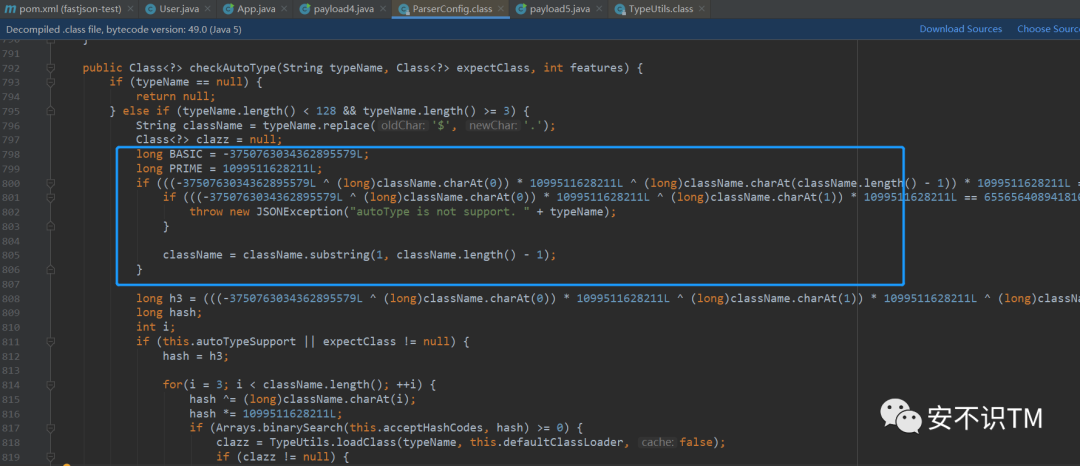This screenshot has width=1080, height=466.
Task: Click line number 812 in the gutter
Action: tap(12, 355)
